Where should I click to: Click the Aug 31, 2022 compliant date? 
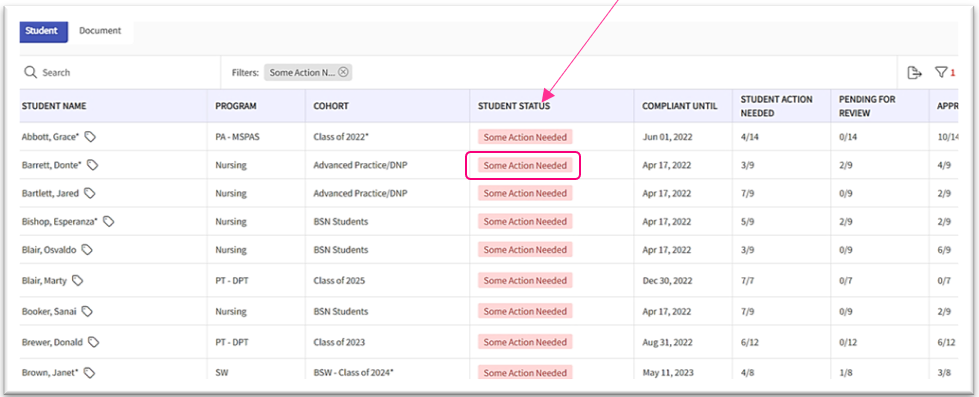coord(667,342)
